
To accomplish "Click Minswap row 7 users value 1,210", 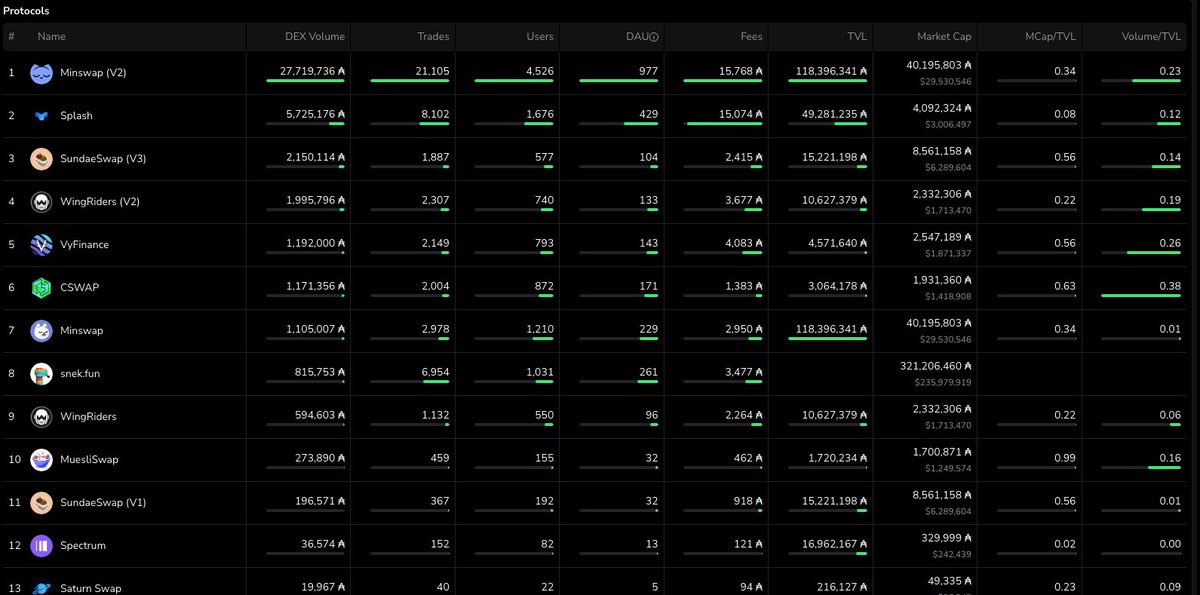I will pos(540,328).
